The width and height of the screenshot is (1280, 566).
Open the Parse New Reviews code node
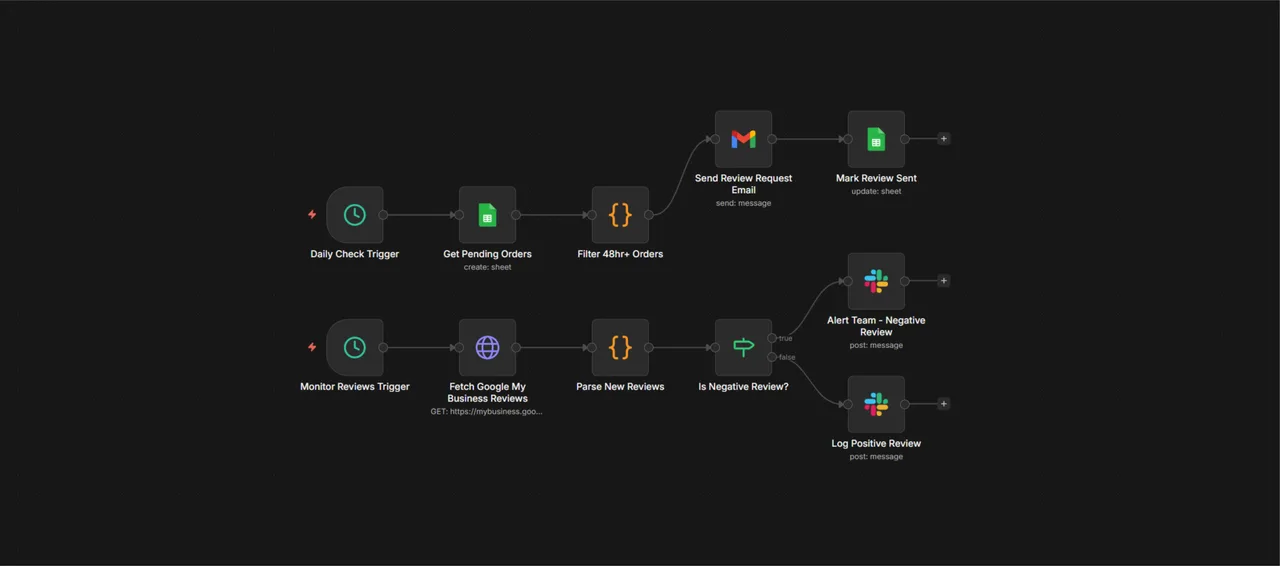[620, 347]
